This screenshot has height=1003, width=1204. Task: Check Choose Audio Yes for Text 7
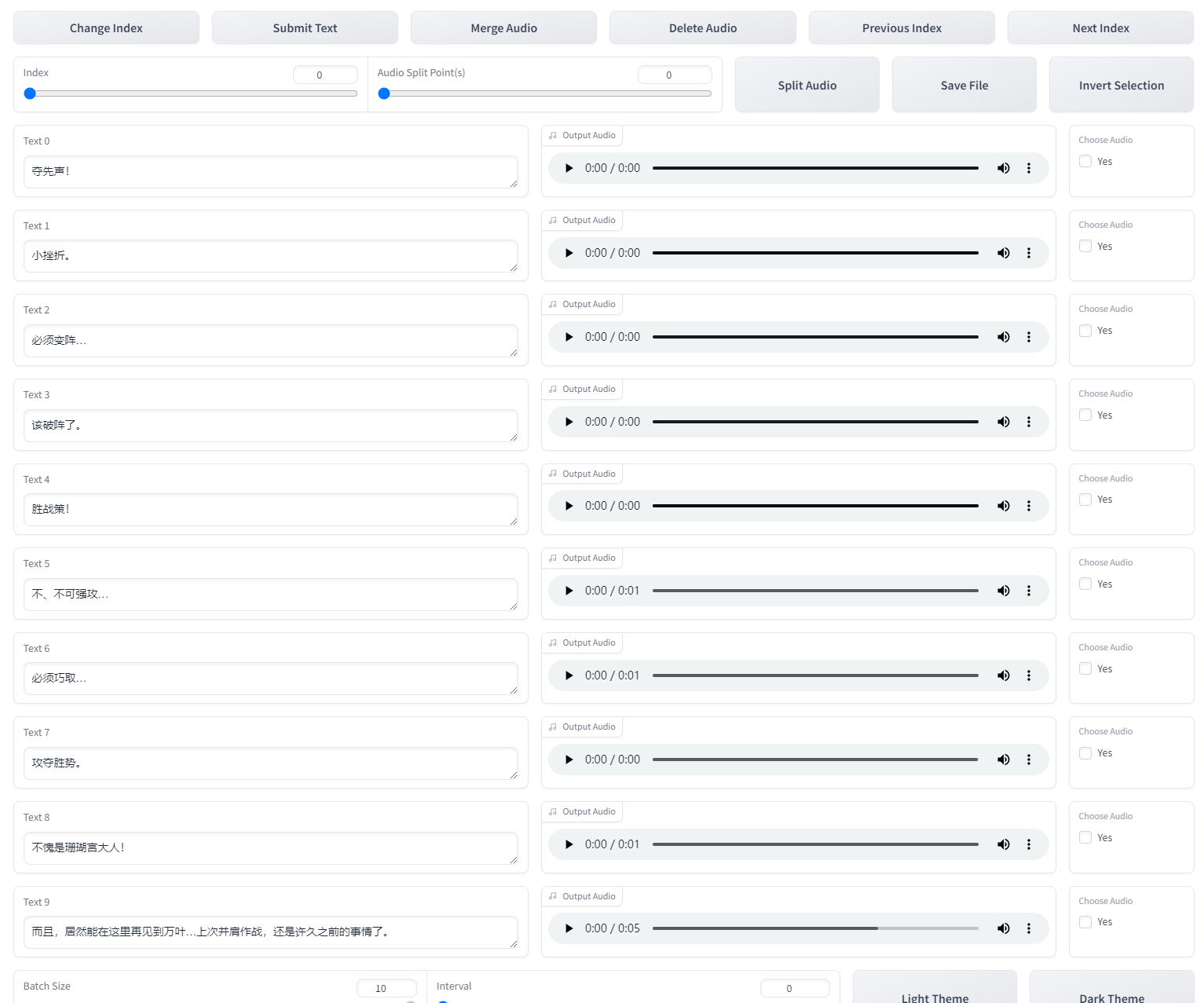[x=1085, y=753]
